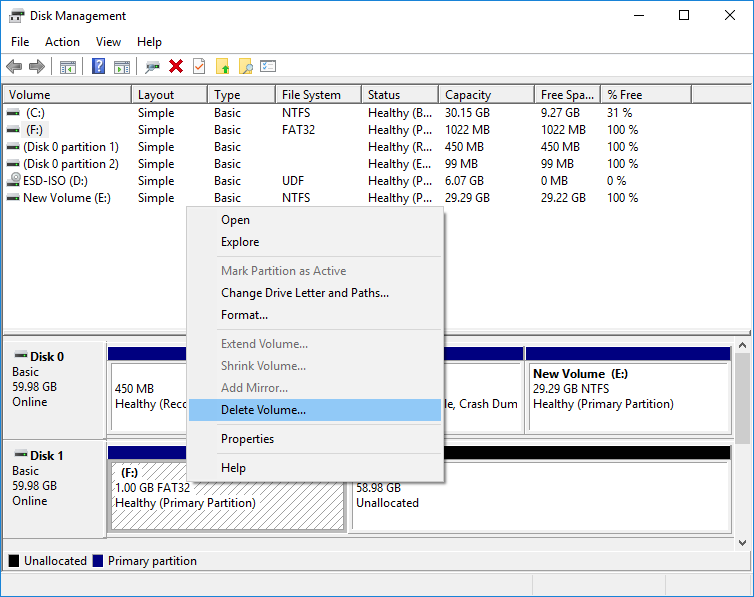Image resolution: width=754 pixels, height=597 pixels.
Task: Open the Help menu in menu bar
Action: tap(149, 42)
